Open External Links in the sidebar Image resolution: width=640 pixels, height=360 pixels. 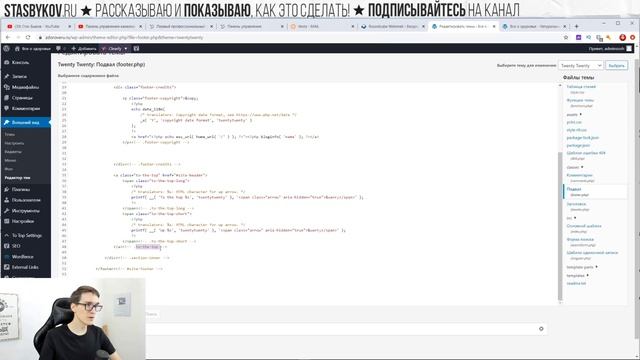(25, 267)
